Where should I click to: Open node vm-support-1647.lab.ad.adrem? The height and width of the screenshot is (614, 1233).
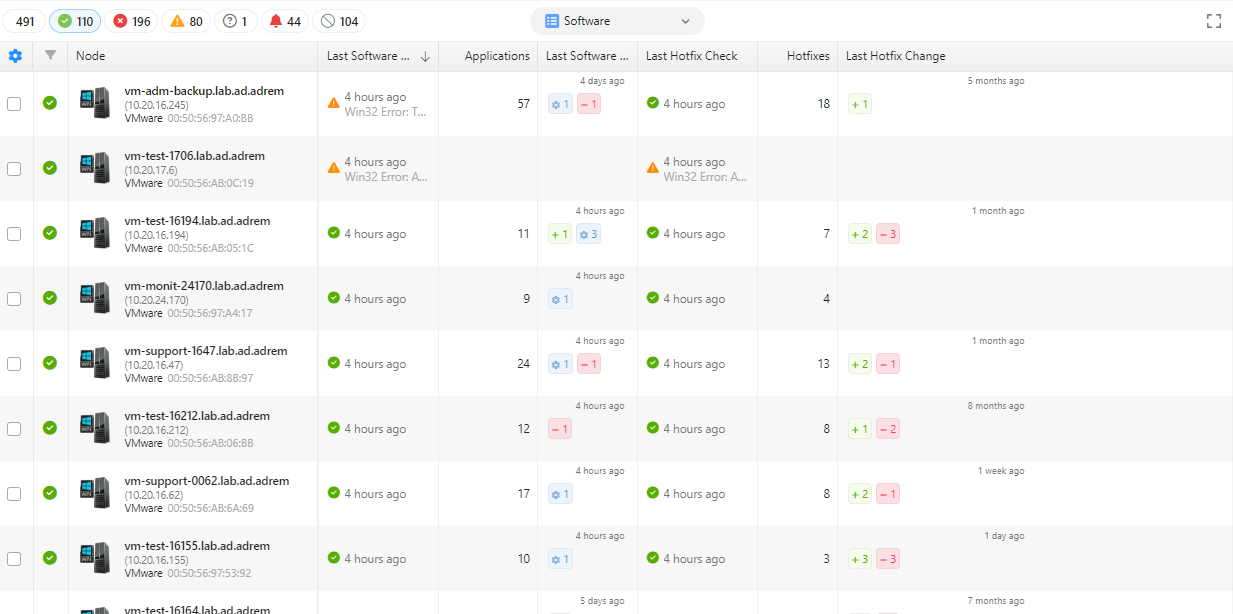[206, 351]
